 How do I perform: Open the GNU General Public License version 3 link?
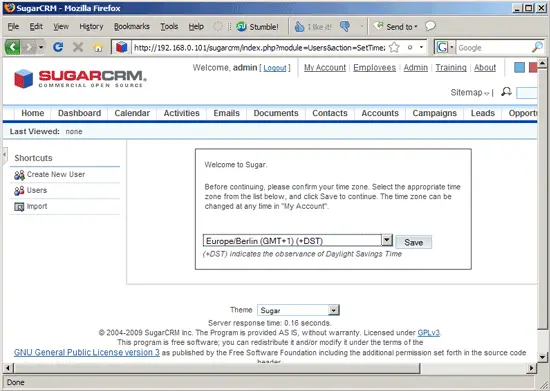pos(87,352)
